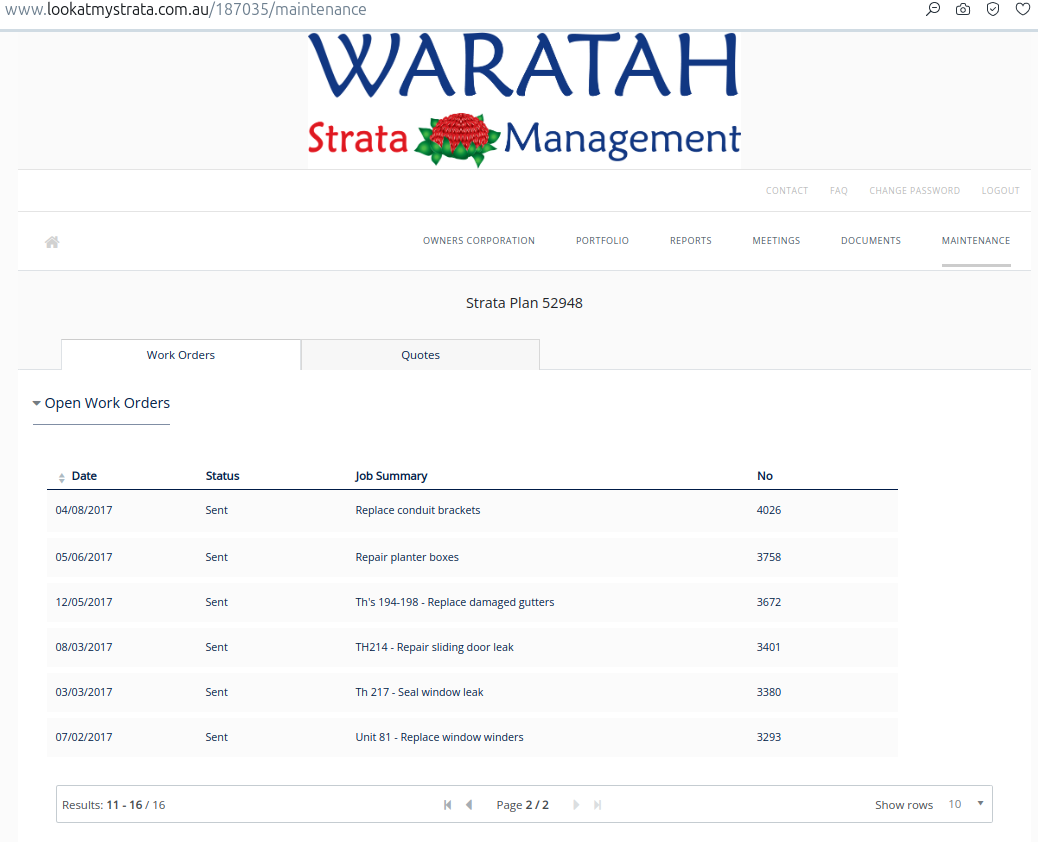
Task: Click date 07/02/2017 cell
Action: tap(84, 737)
